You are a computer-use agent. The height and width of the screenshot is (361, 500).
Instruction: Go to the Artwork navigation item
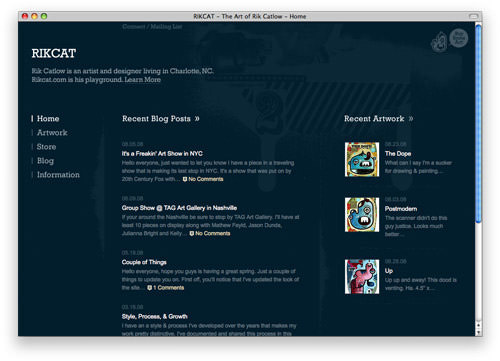(x=52, y=133)
